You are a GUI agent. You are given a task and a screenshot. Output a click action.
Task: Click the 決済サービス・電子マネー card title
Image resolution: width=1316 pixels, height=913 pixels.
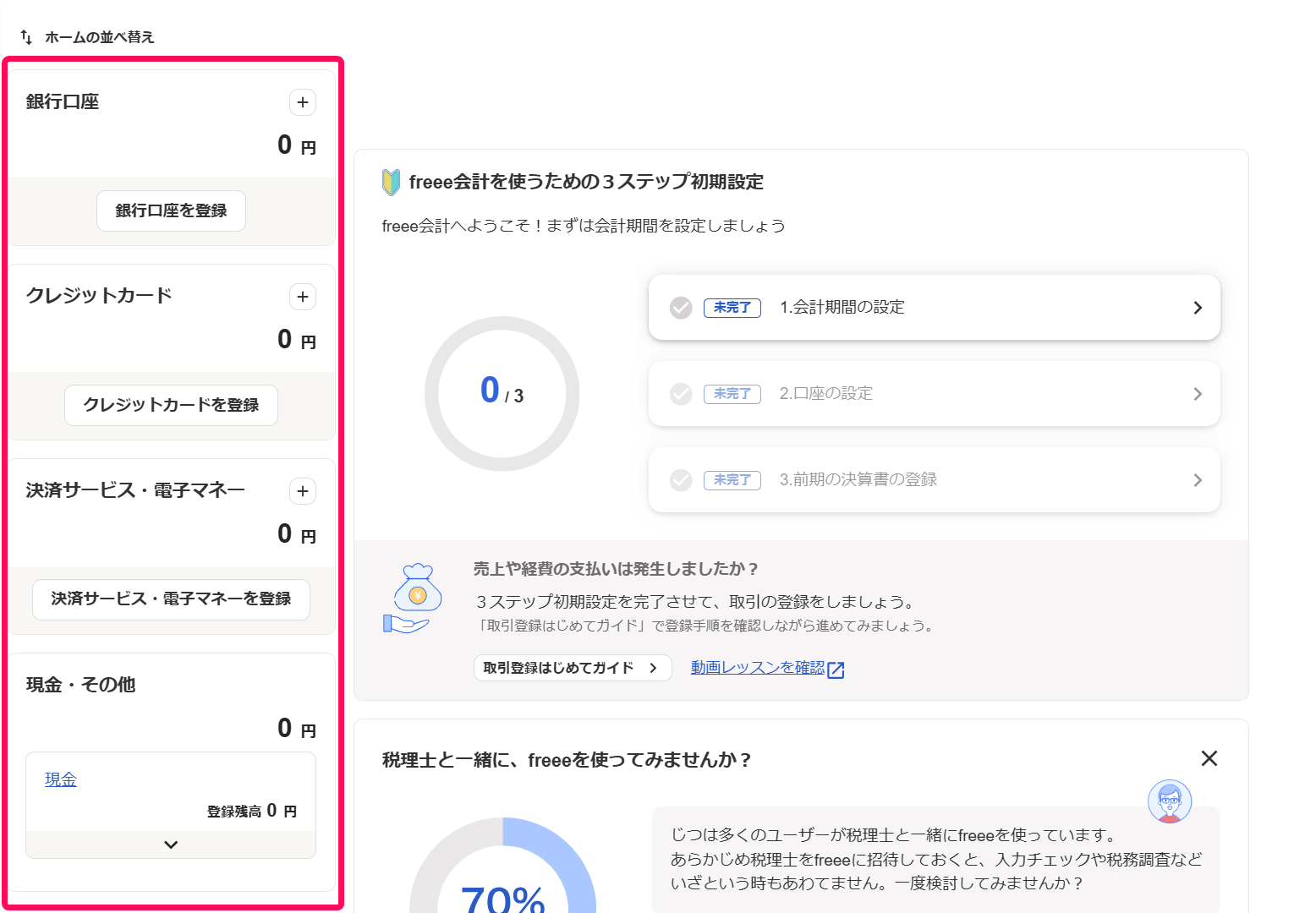click(x=135, y=490)
